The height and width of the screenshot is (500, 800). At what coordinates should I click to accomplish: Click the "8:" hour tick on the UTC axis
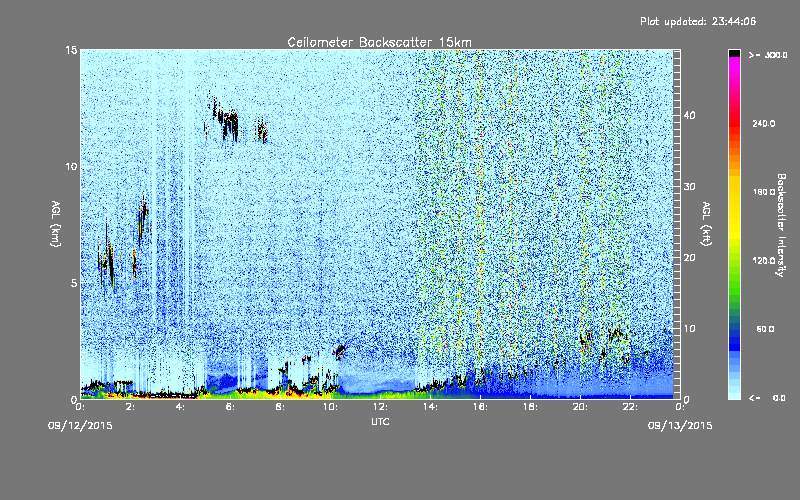pyautogui.click(x=281, y=407)
